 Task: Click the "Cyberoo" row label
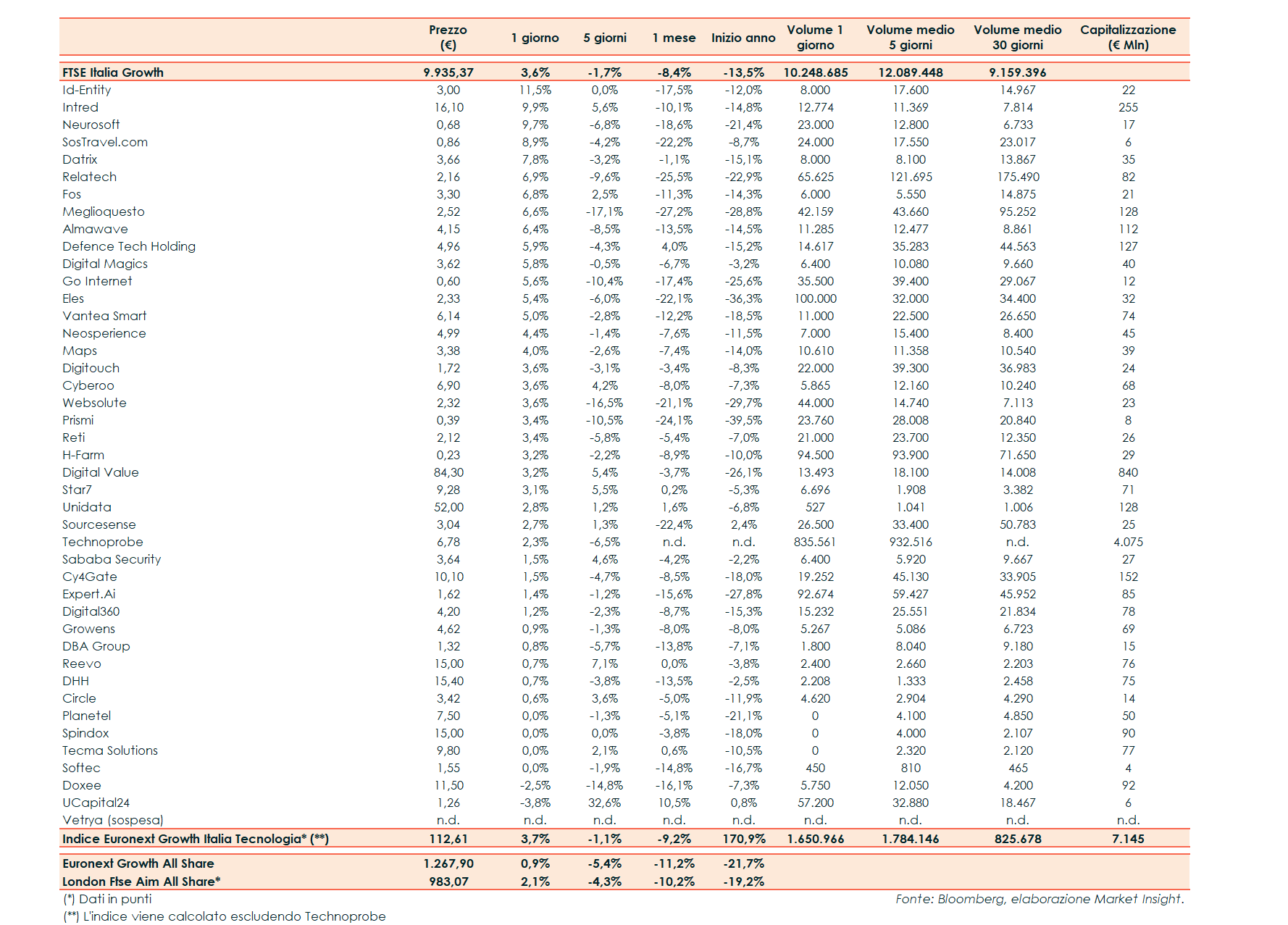click(x=88, y=385)
